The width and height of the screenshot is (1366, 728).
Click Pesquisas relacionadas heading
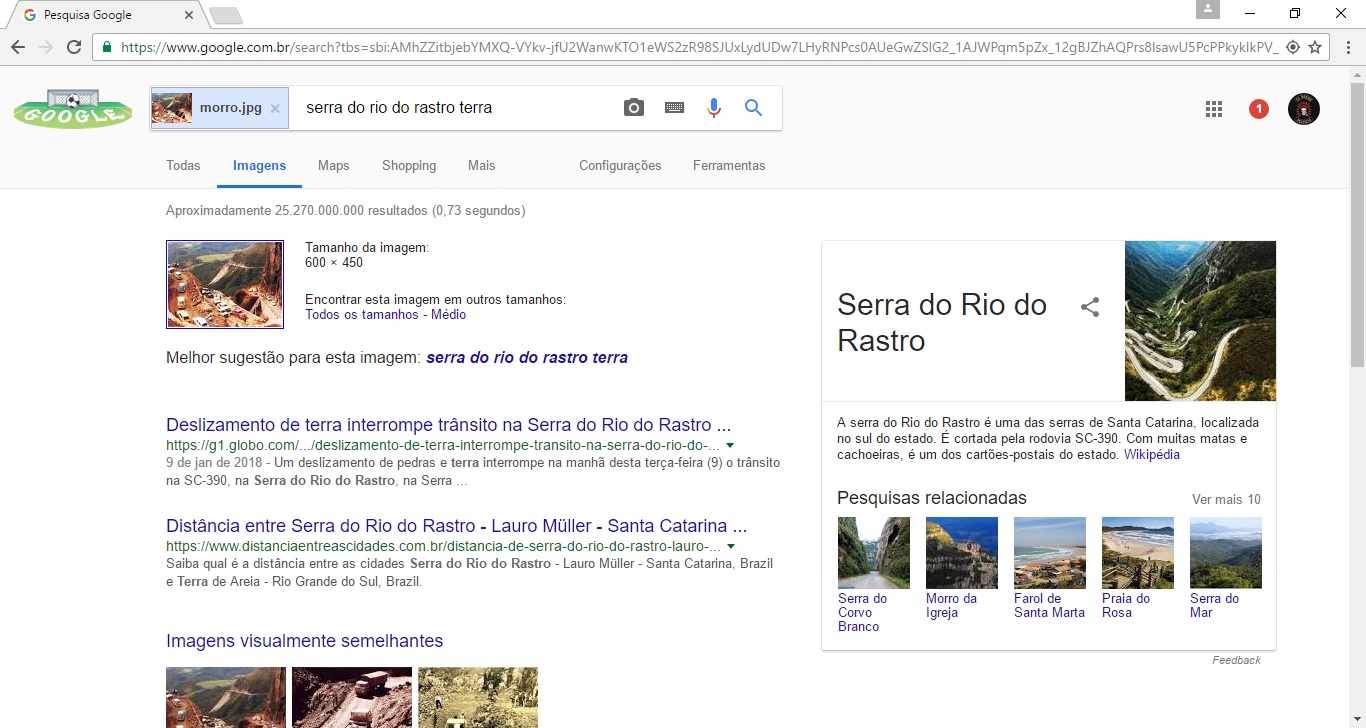[x=932, y=498]
